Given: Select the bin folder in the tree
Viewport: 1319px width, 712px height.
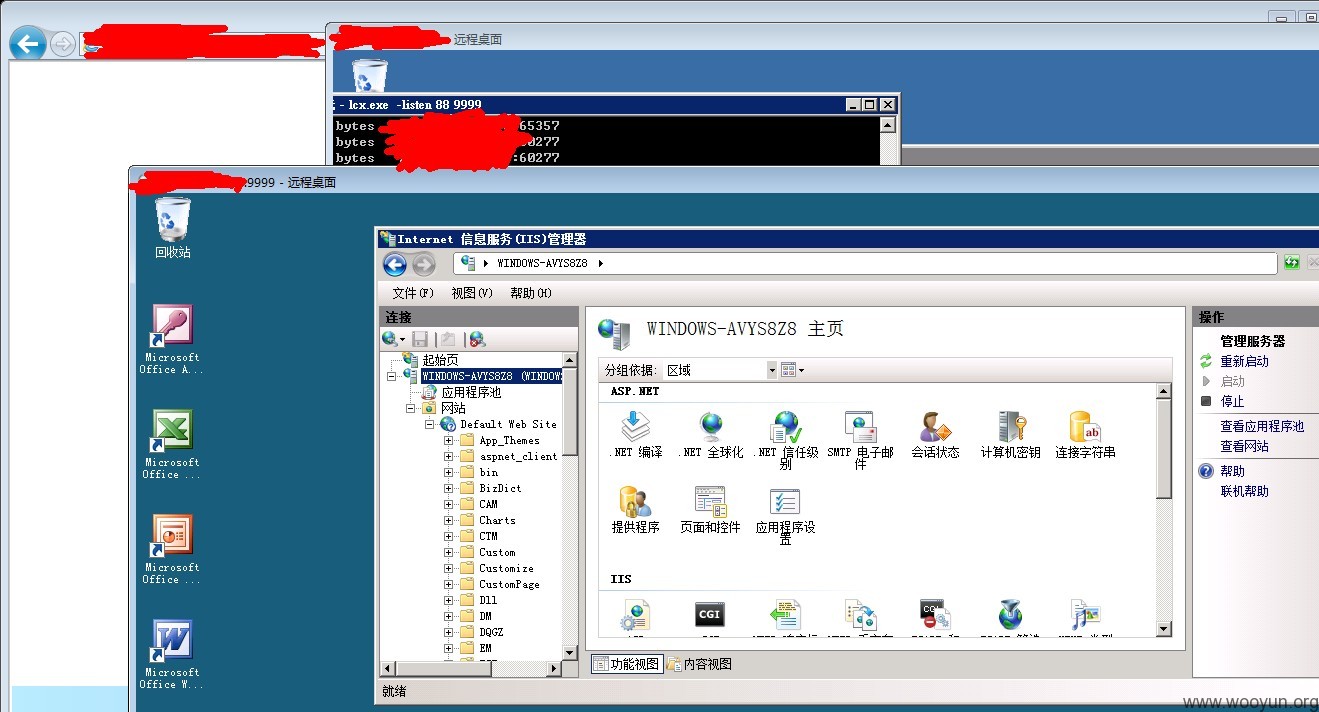Looking at the screenshot, I should click(x=488, y=472).
